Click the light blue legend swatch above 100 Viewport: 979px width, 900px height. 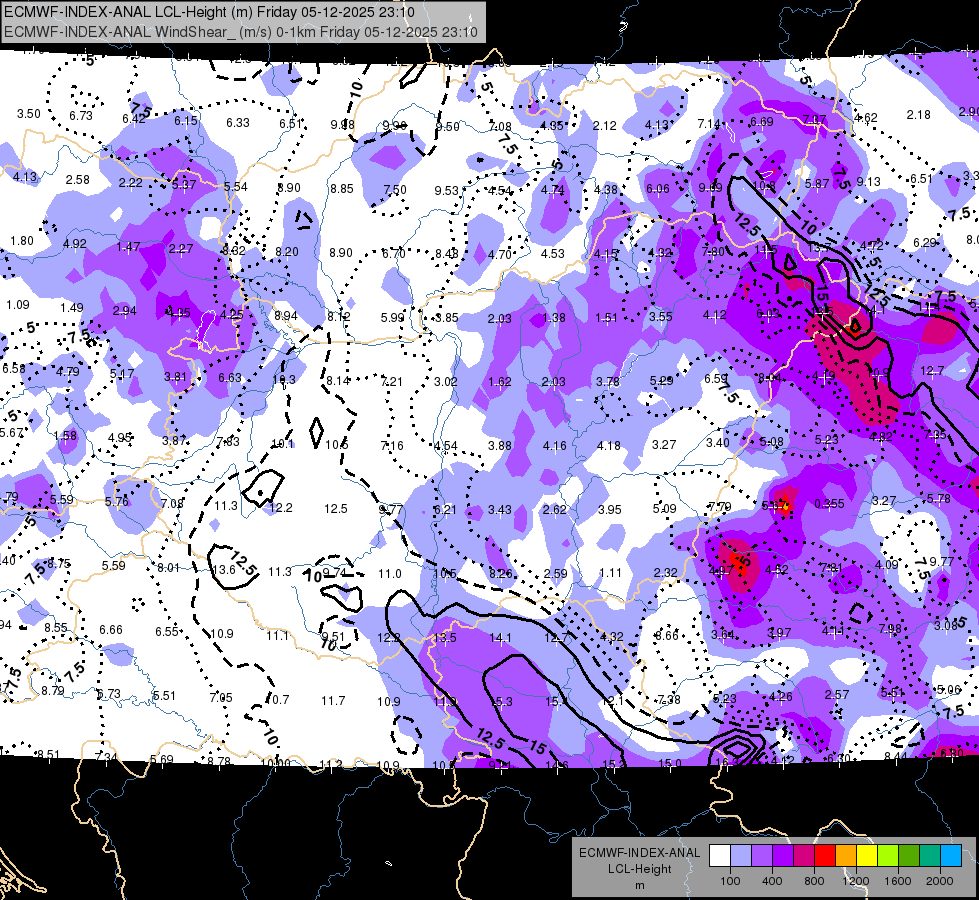741,855
